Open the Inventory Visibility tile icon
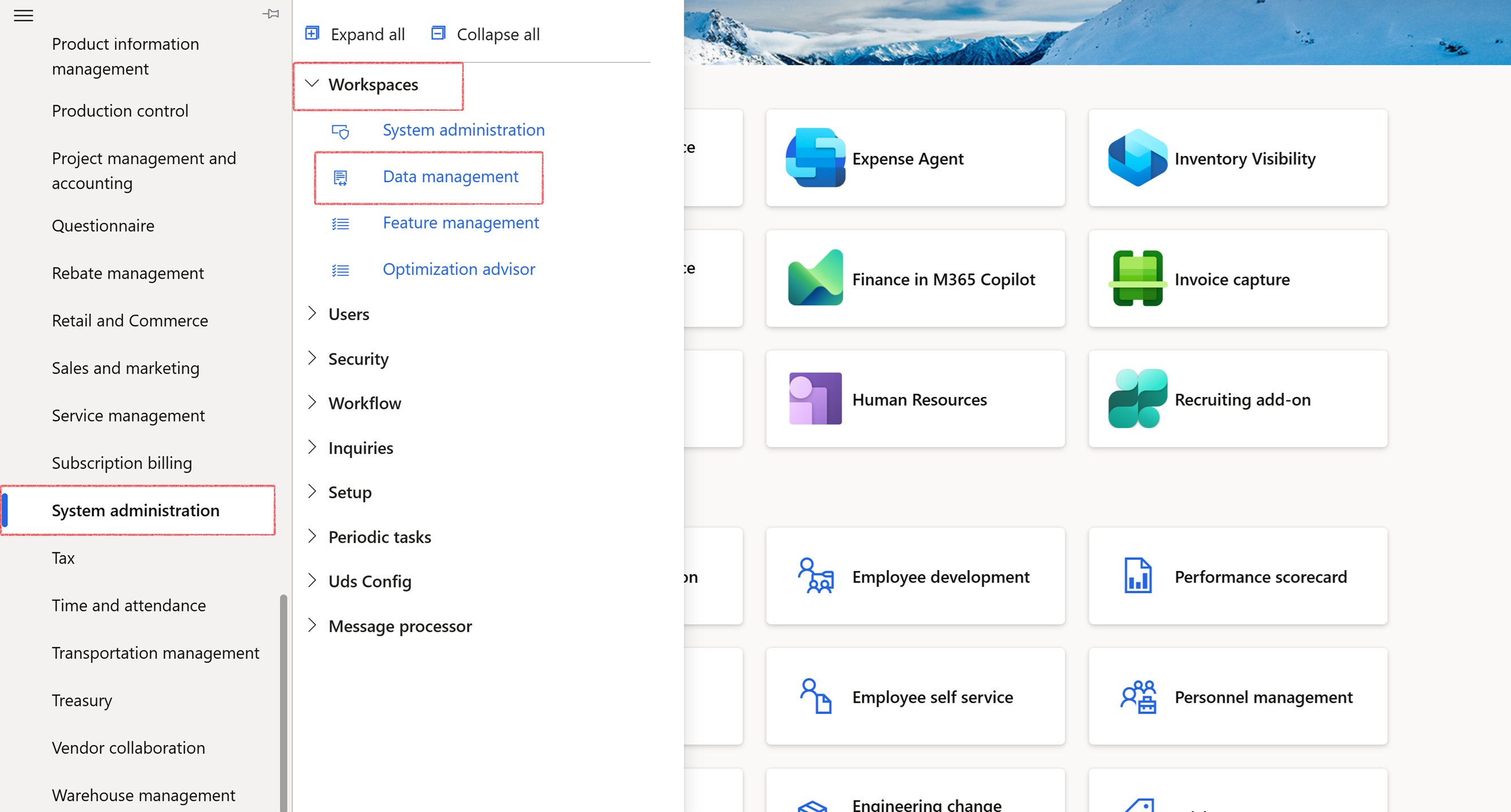 (x=1137, y=158)
